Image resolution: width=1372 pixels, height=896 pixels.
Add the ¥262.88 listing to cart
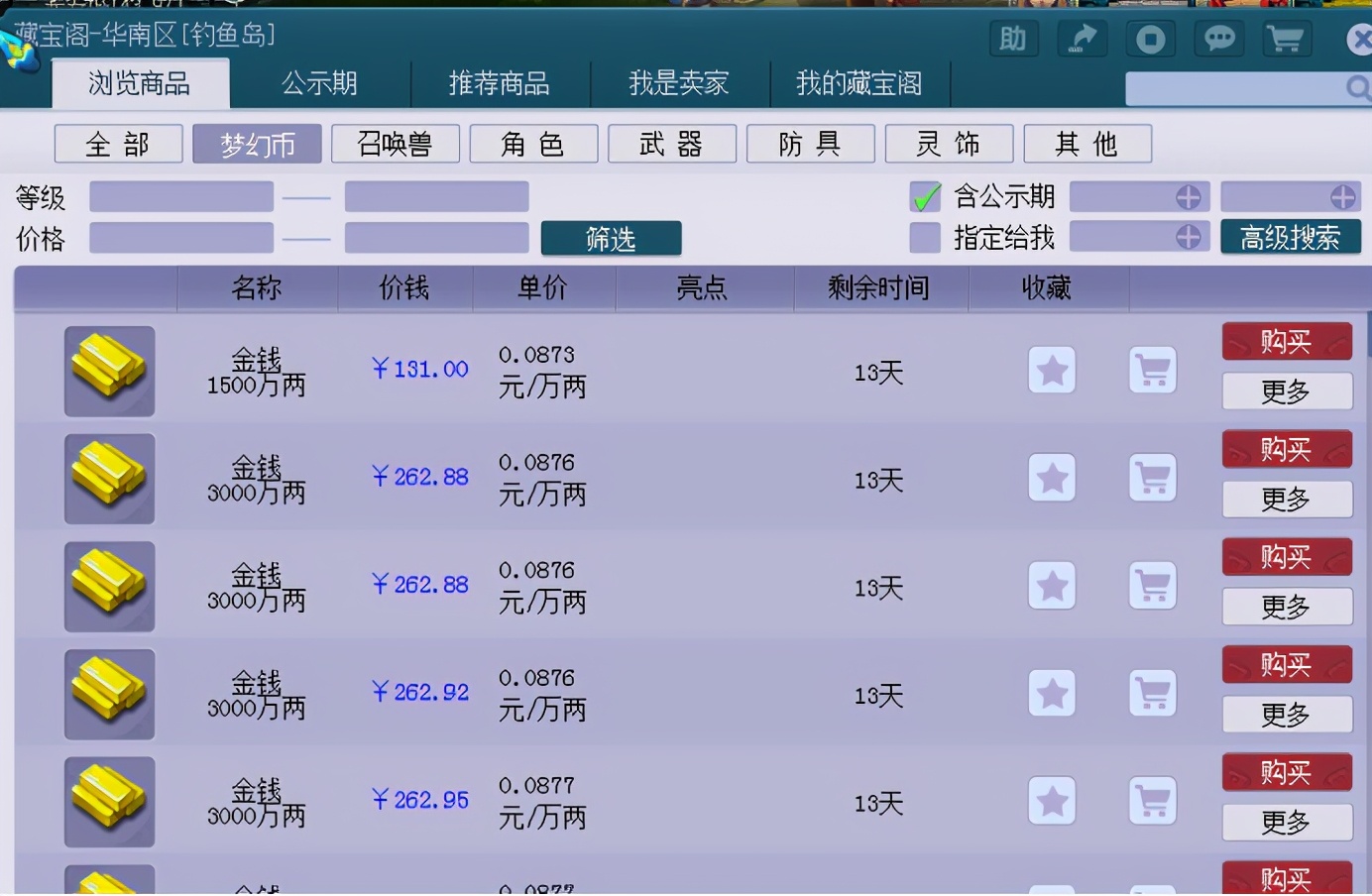[x=1152, y=478]
